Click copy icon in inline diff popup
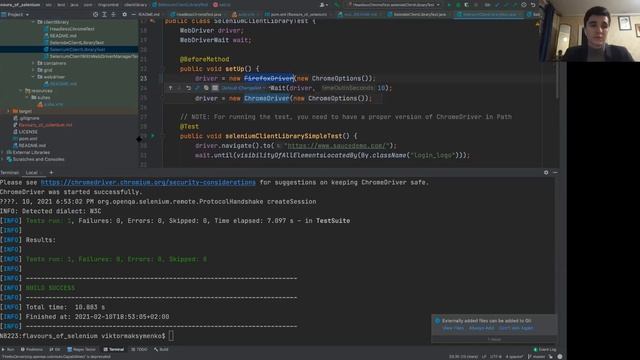The width and height of the screenshot is (640, 360). coord(206,88)
